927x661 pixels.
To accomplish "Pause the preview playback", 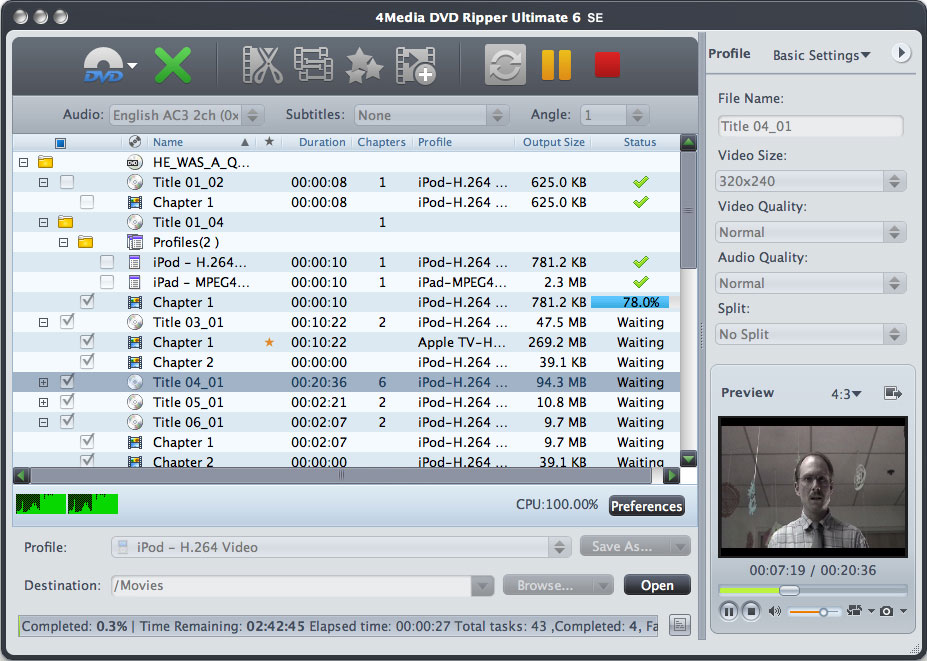I will (729, 611).
